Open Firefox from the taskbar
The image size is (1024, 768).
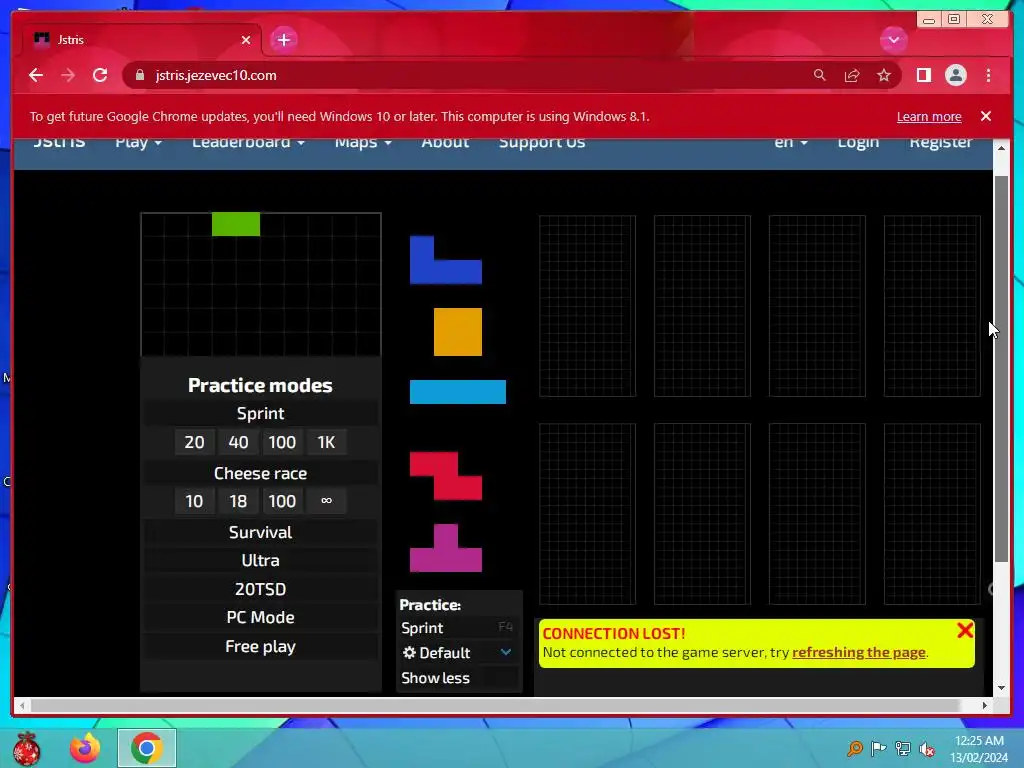point(85,748)
